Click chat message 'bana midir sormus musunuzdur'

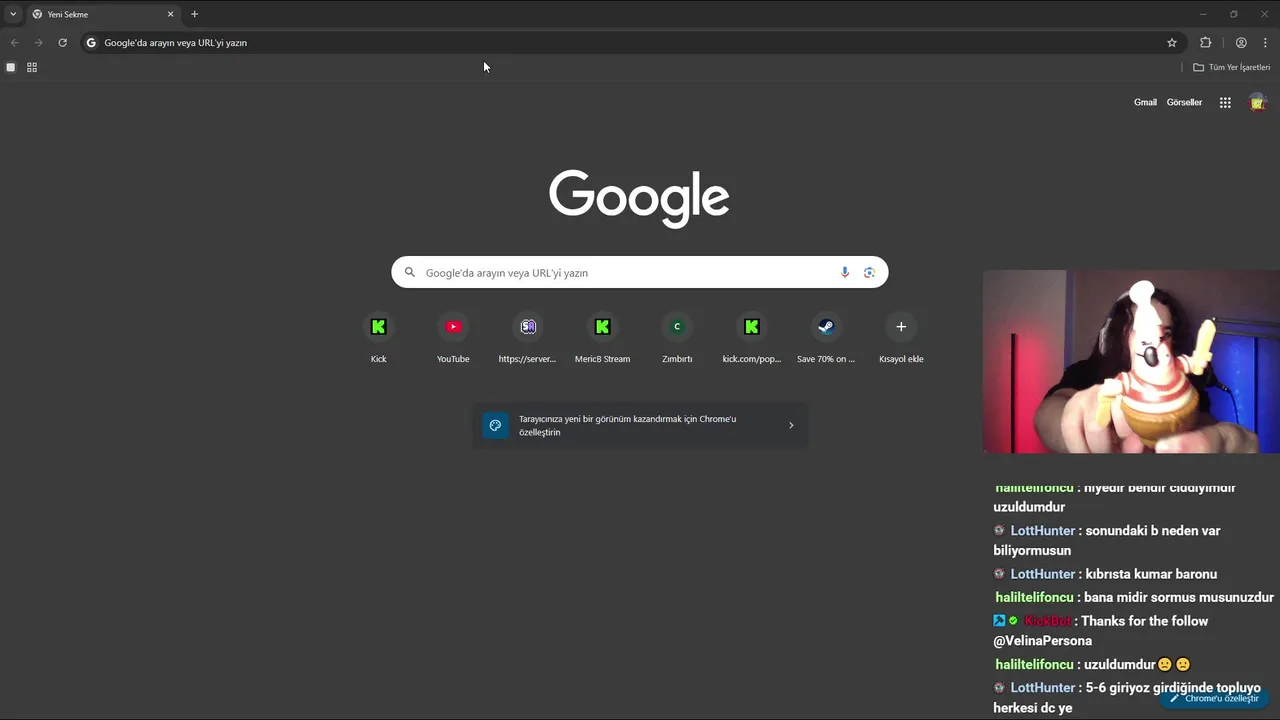pyautogui.click(x=1179, y=597)
